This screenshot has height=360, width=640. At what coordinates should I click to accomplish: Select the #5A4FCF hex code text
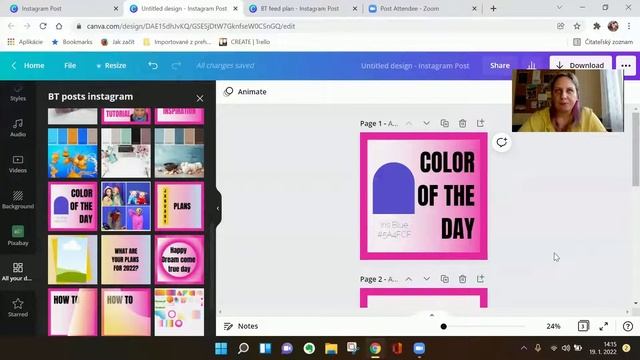pyautogui.click(x=394, y=235)
